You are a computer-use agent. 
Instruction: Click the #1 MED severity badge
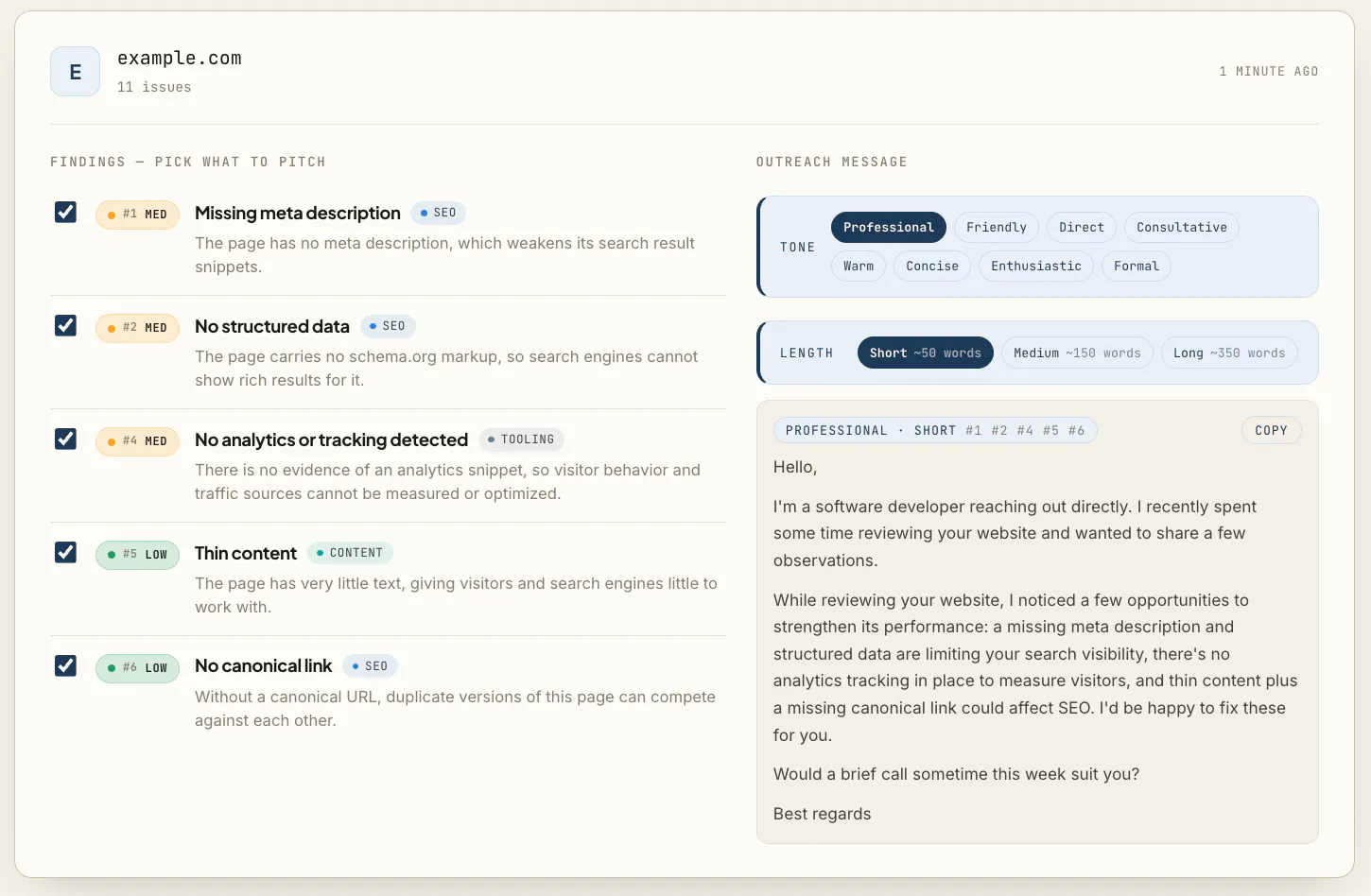138,215
